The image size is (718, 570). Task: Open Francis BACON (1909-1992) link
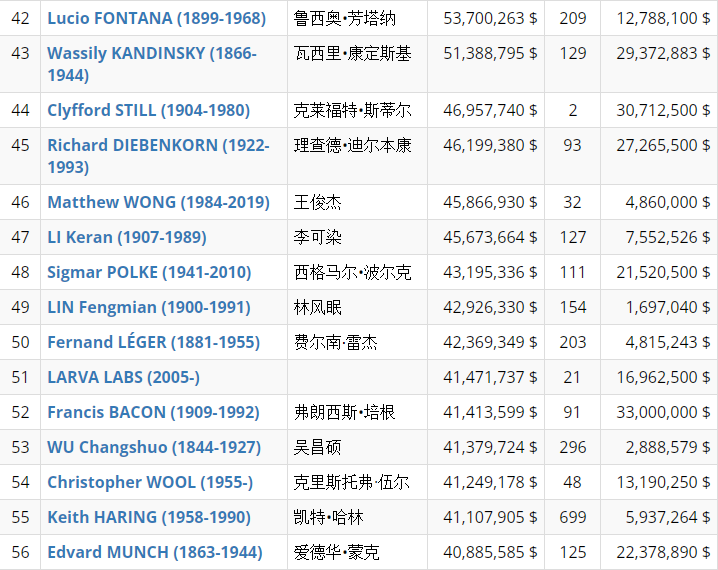[x=153, y=413]
